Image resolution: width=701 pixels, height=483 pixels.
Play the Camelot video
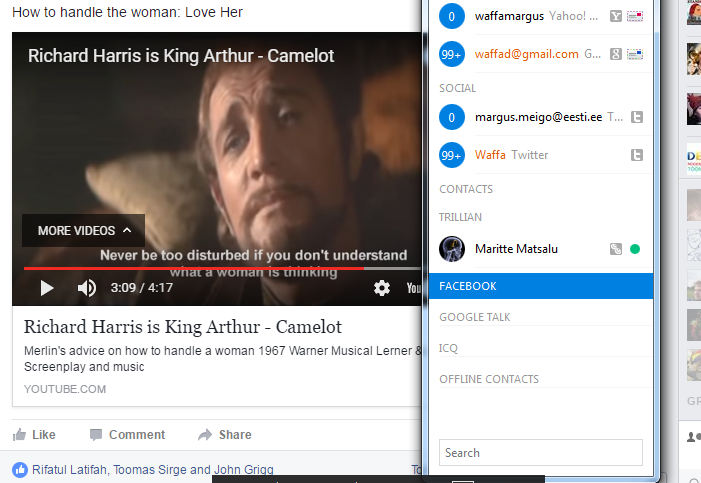pyautogui.click(x=47, y=288)
